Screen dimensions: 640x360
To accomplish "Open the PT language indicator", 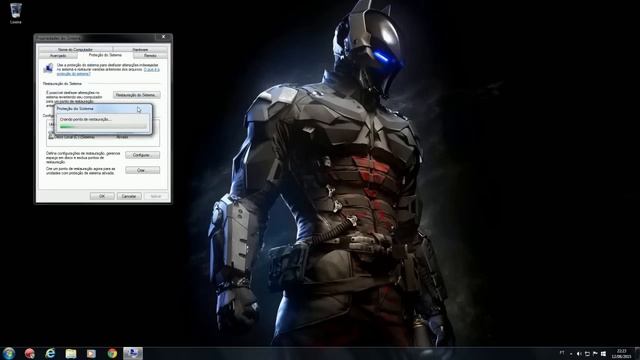I will coord(562,353).
